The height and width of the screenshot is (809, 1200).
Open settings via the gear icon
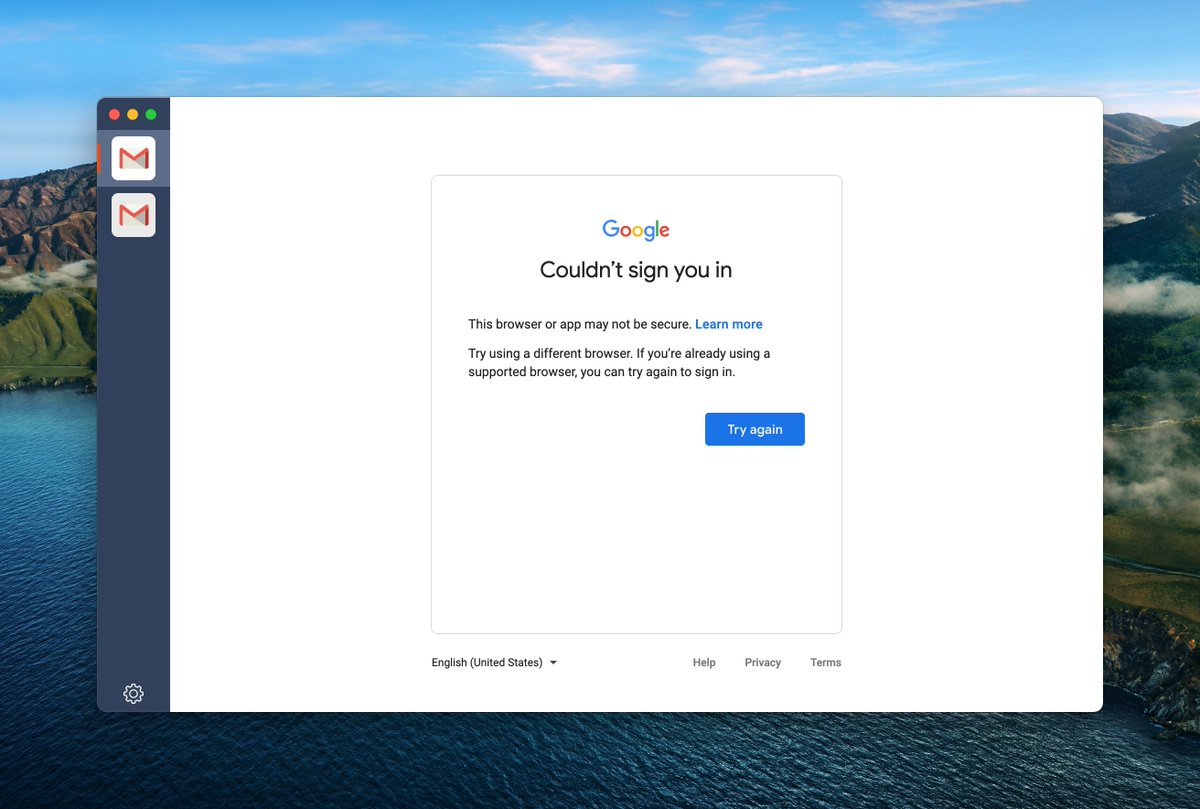pos(133,693)
